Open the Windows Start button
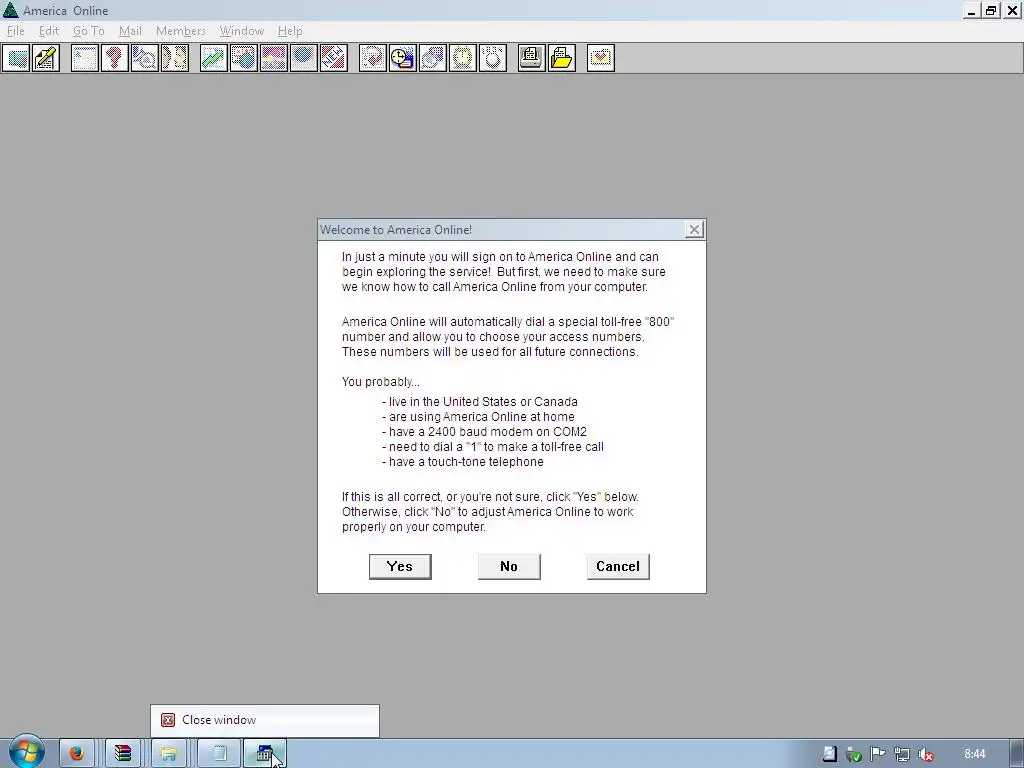 pyautogui.click(x=26, y=752)
